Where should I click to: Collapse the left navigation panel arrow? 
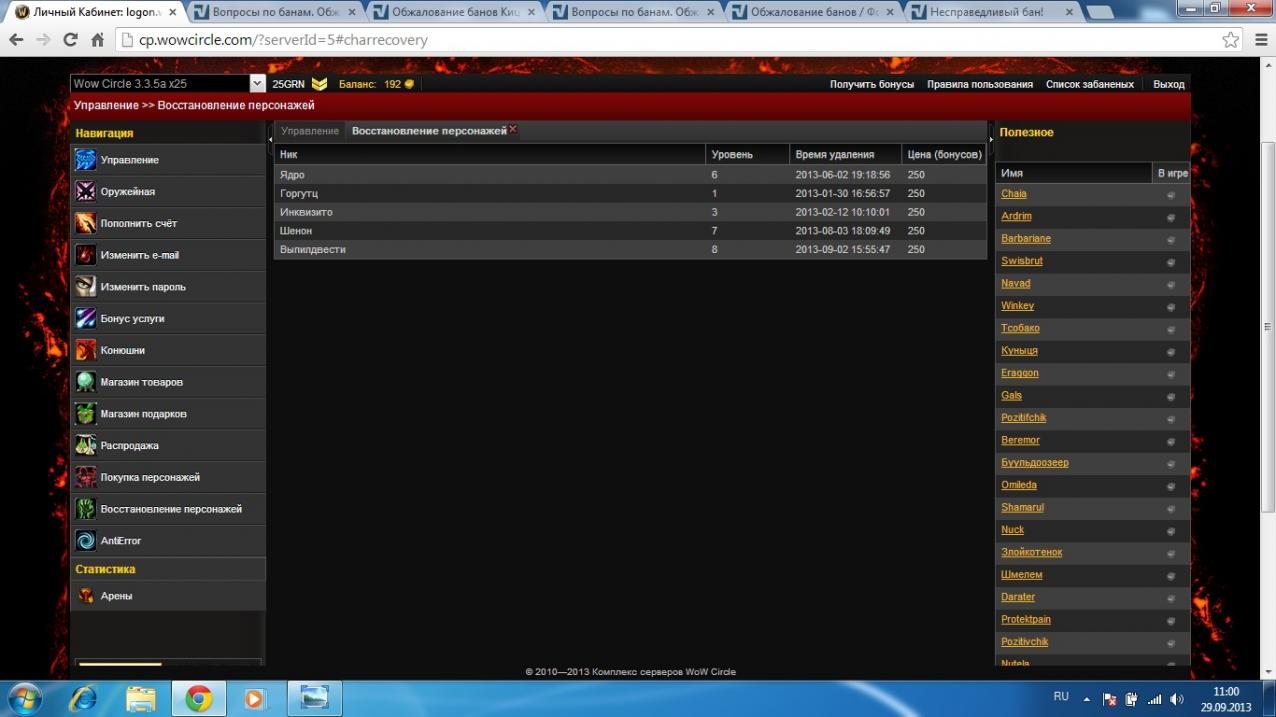[x=270, y=139]
